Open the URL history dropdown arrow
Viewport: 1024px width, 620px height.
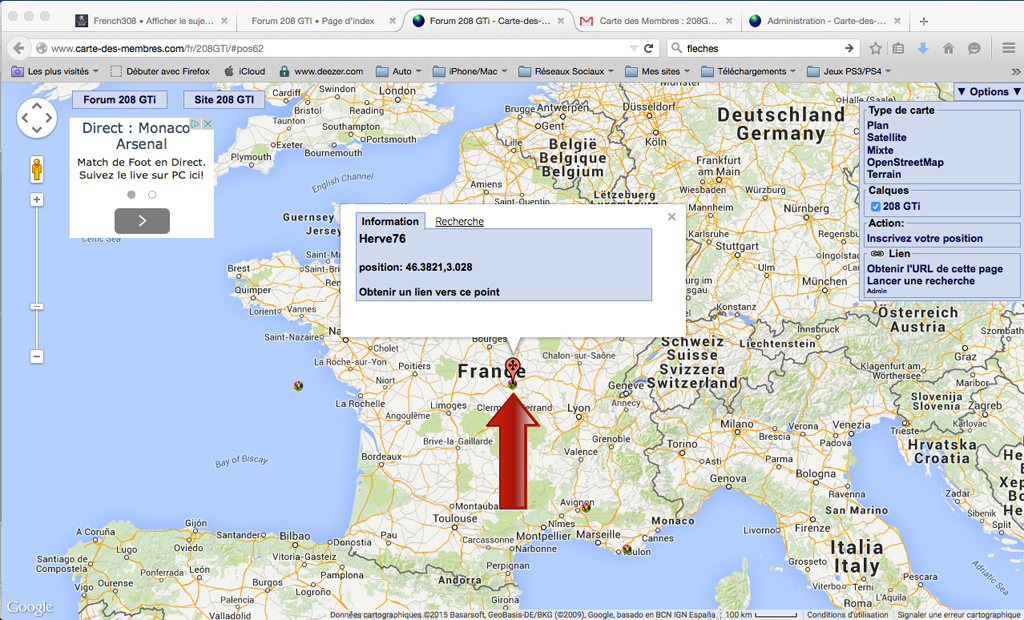pos(633,48)
